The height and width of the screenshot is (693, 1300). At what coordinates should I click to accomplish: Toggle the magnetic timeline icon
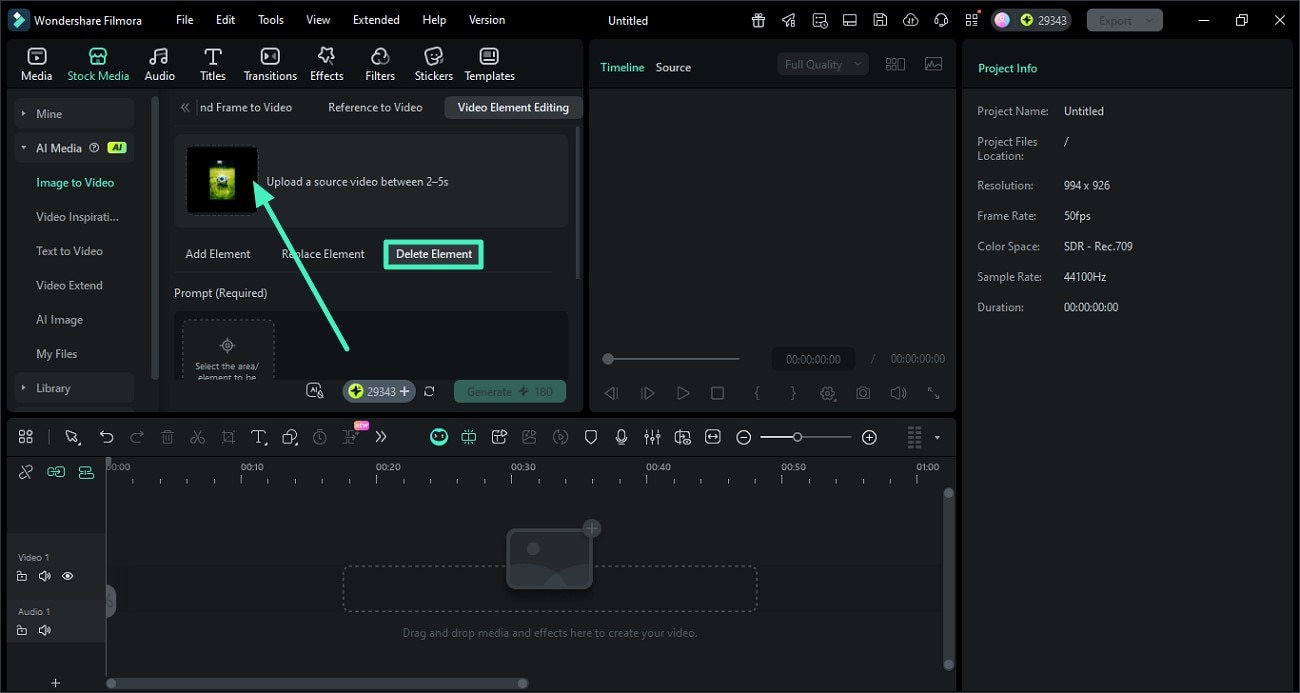tap(86, 472)
